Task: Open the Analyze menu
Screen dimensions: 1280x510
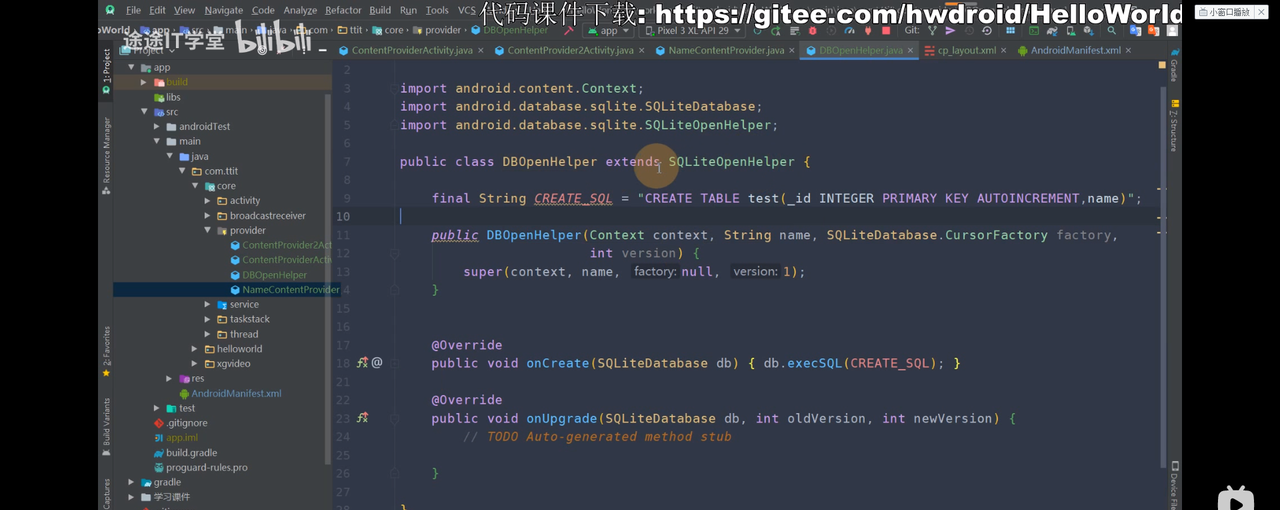Action: [x=300, y=10]
